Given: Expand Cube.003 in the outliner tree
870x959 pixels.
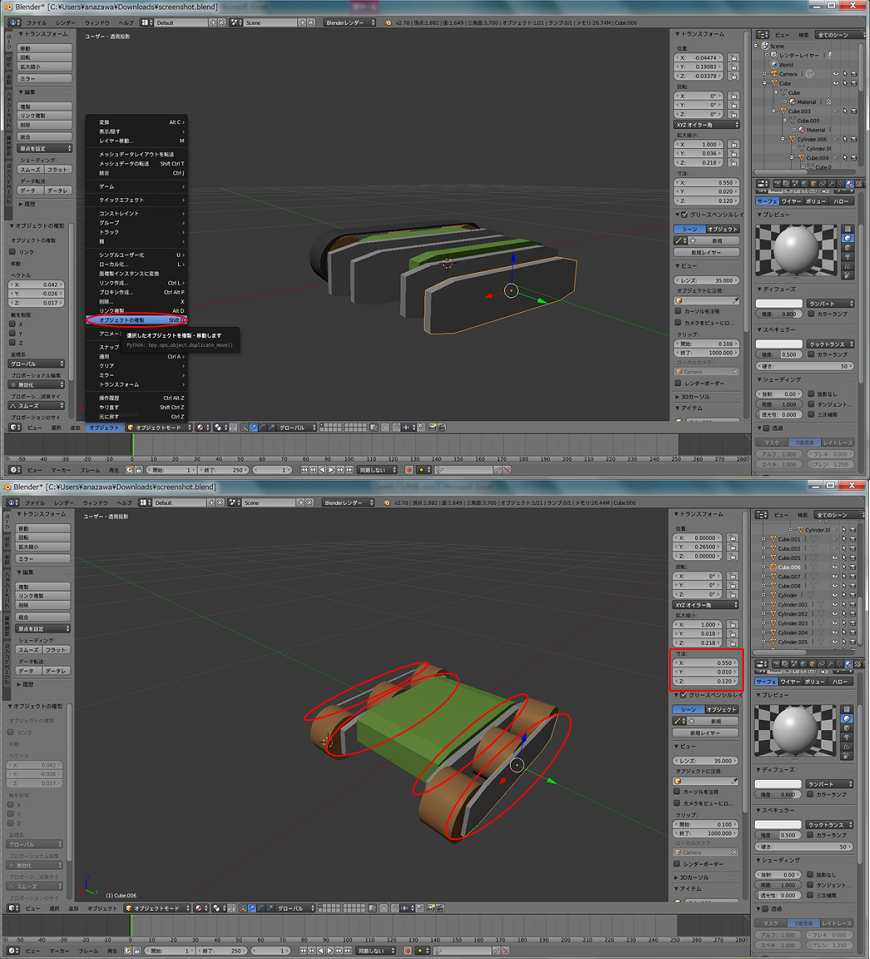Looking at the screenshot, I should [773, 111].
